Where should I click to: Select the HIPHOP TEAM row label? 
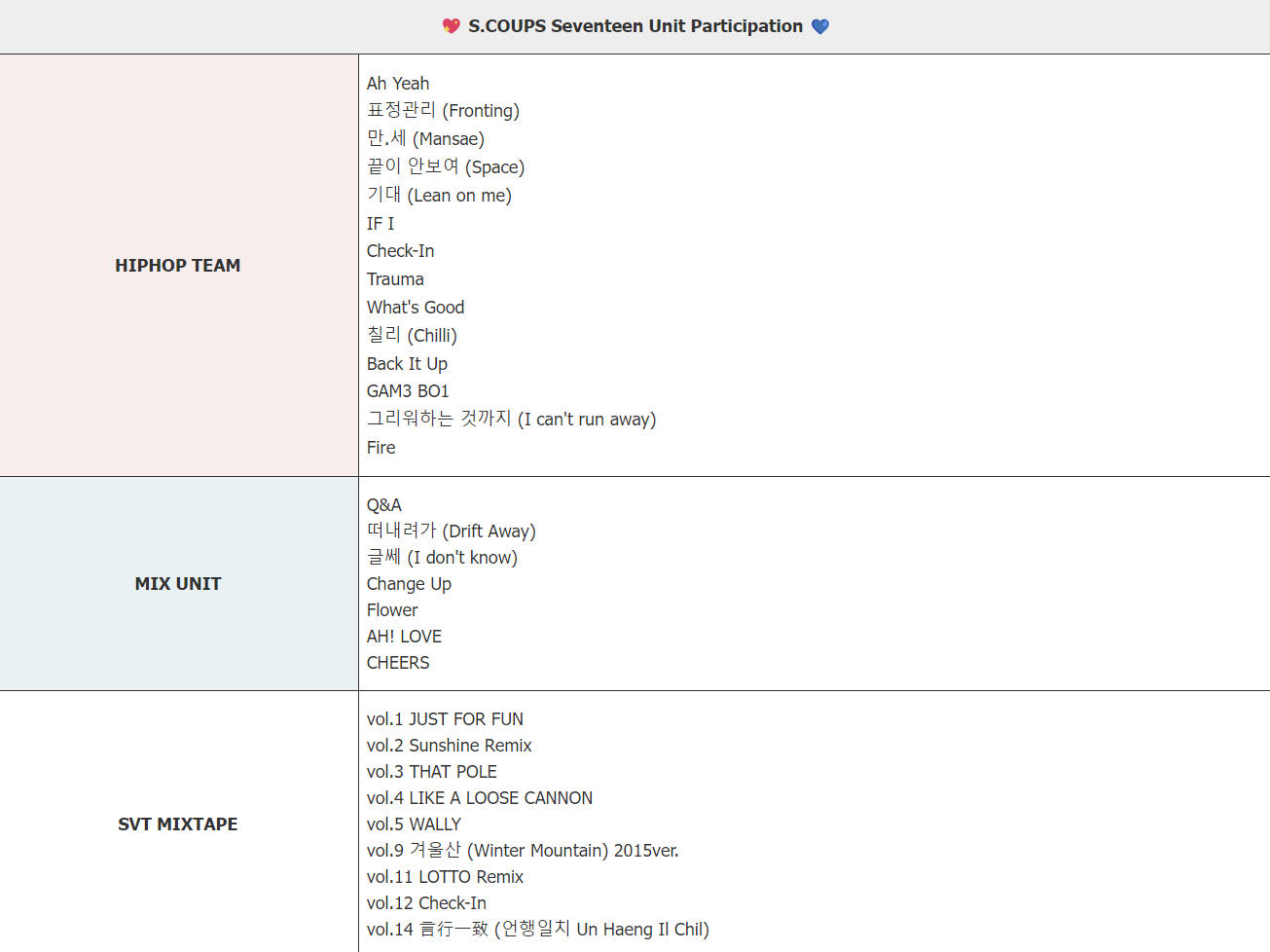click(177, 266)
